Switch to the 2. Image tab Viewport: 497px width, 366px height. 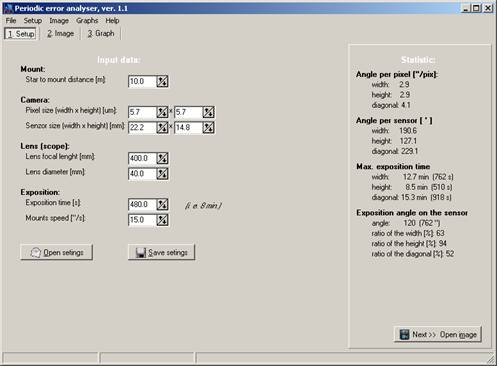tap(60, 34)
